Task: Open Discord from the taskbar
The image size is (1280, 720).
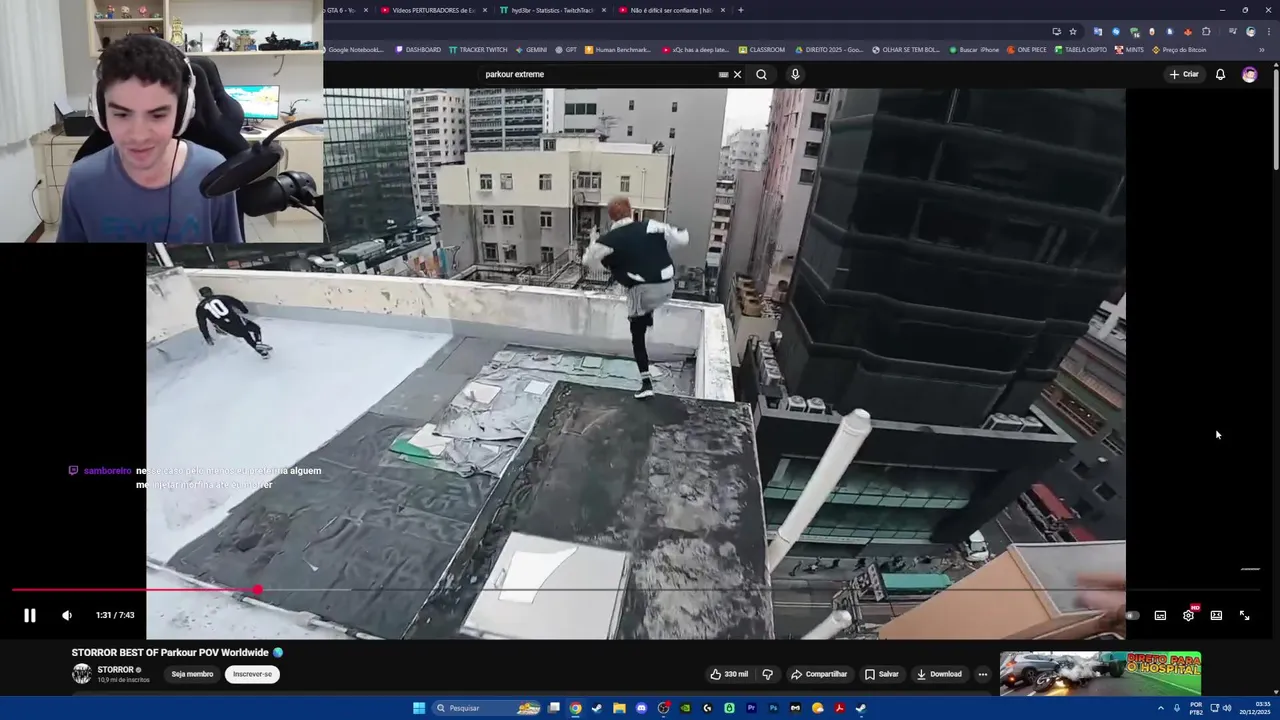Action: (x=641, y=708)
